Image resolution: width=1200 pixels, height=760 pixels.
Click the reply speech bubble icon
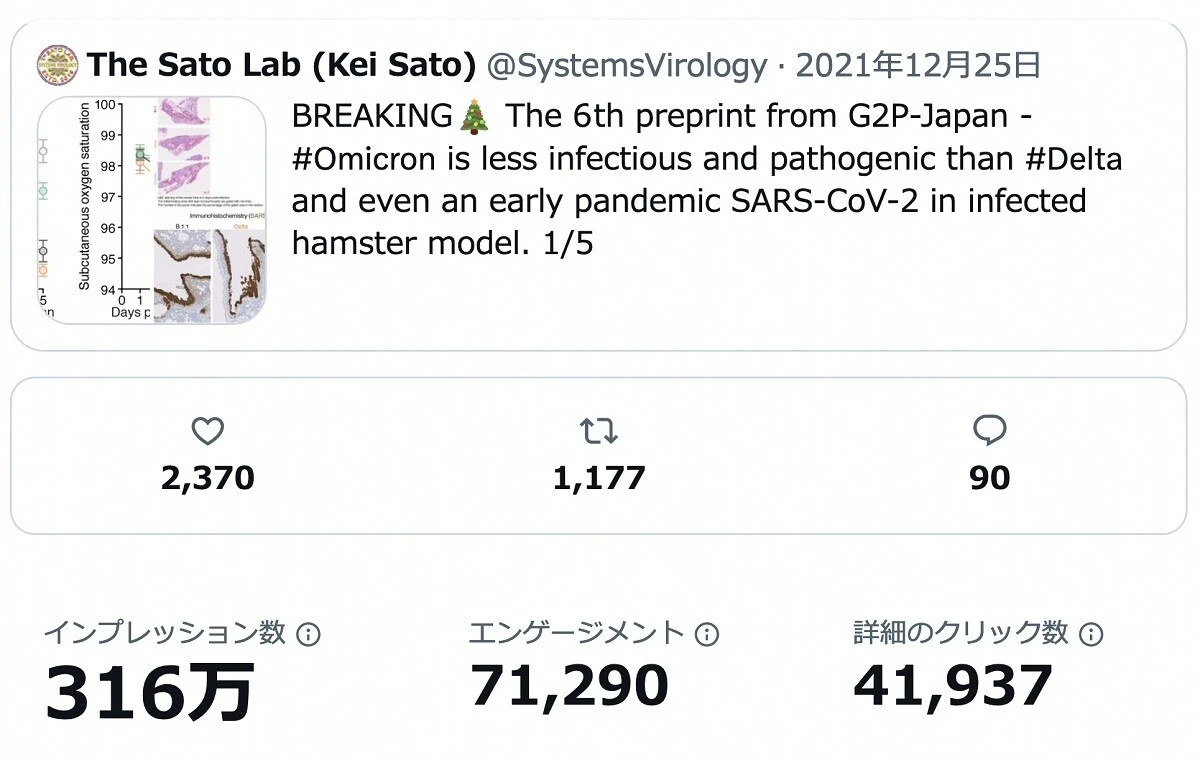991,430
